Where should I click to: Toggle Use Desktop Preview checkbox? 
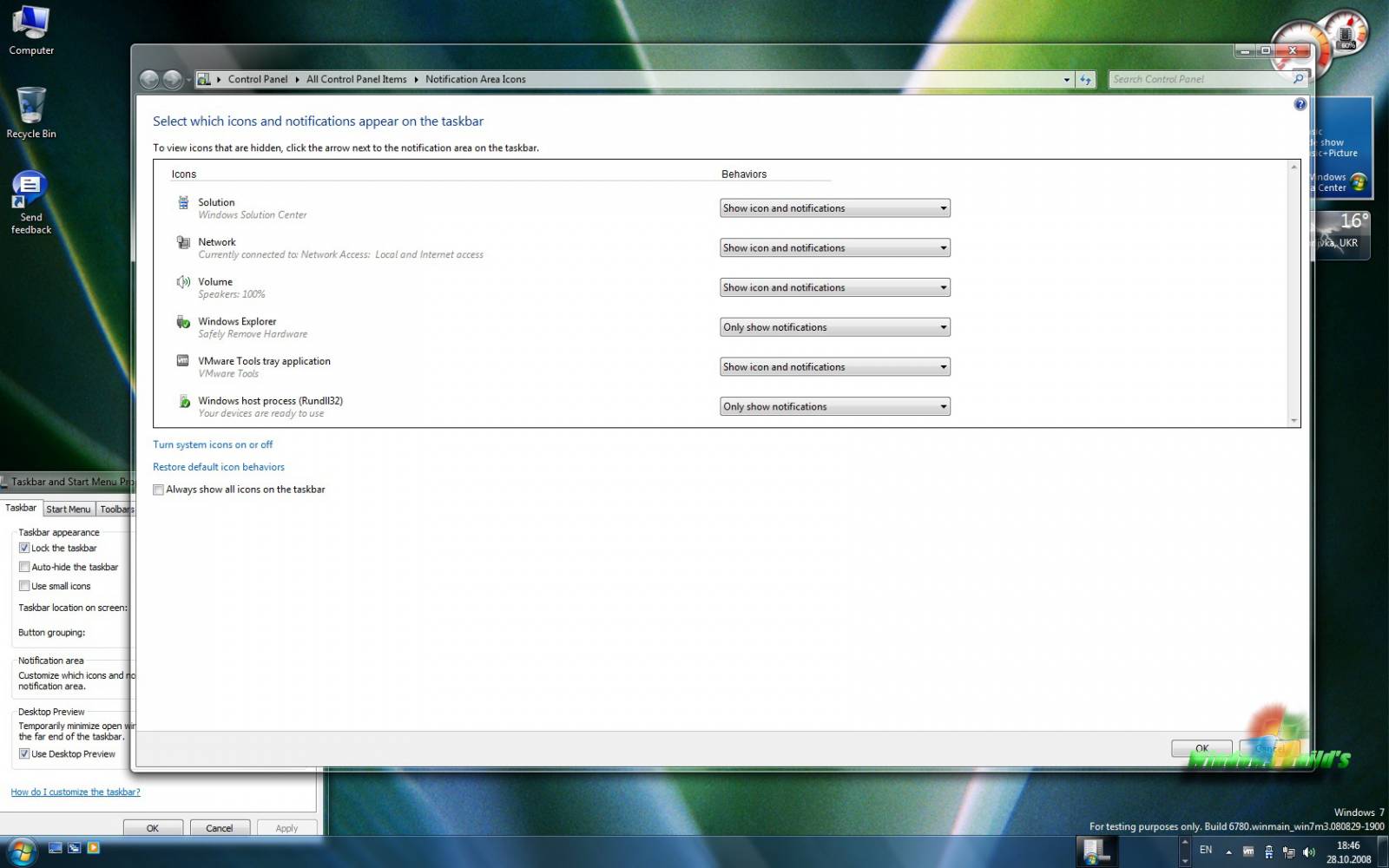(x=24, y=753)
